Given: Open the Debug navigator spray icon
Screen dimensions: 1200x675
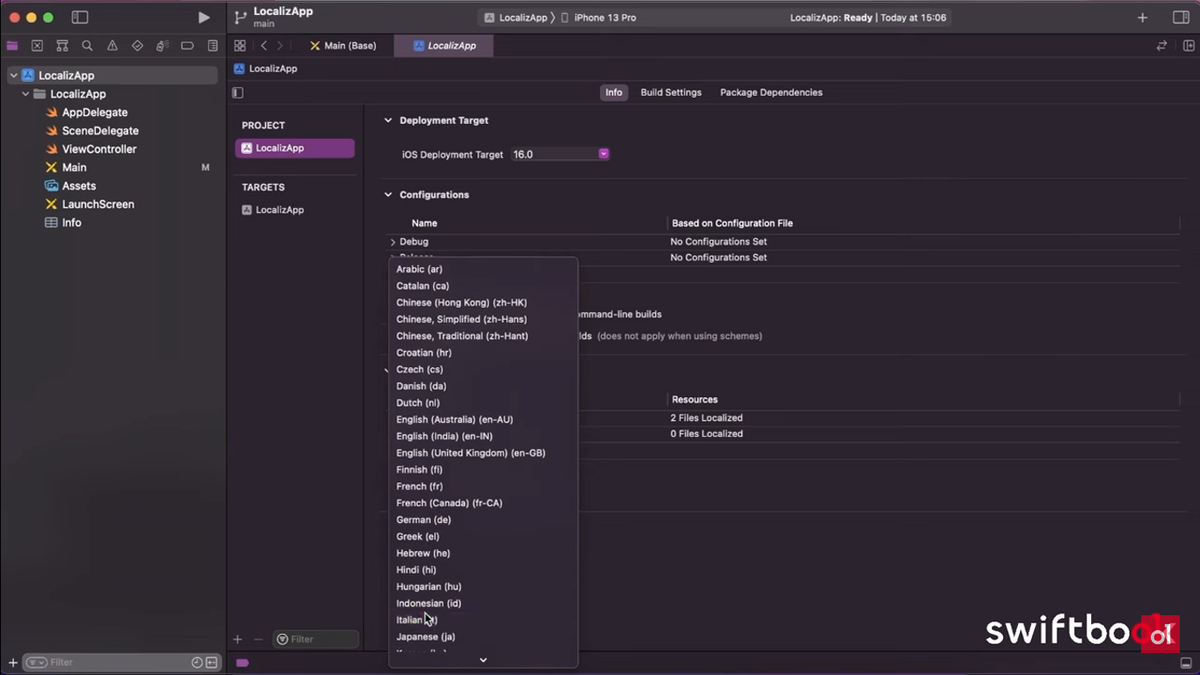Looking at the screenshot, I should pyautogui.click(x=162, y=46).
